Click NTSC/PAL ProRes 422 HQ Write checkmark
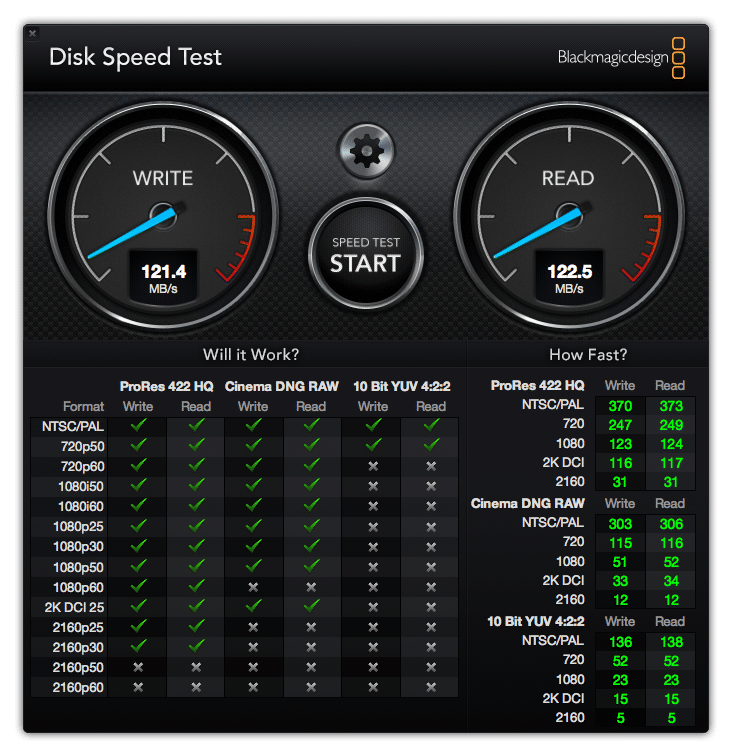The height and width of the screenshot is (756, 732). pos(138,425)
